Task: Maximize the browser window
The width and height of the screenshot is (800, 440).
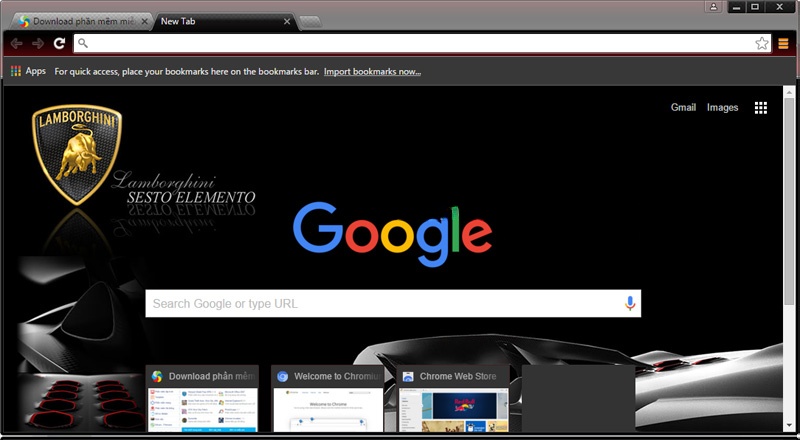Action: point(755,7)
